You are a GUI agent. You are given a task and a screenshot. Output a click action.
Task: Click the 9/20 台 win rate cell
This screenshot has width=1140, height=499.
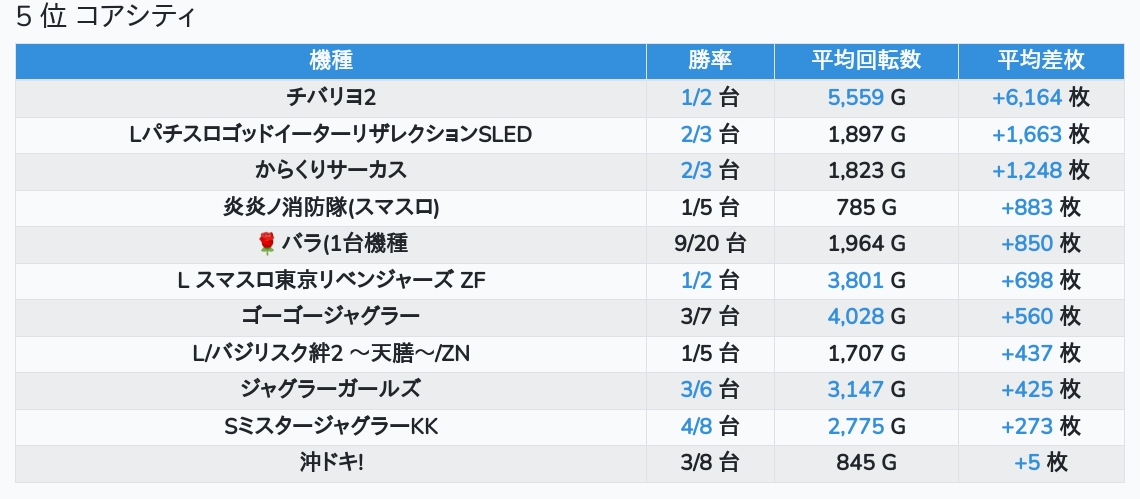[710, 244]
